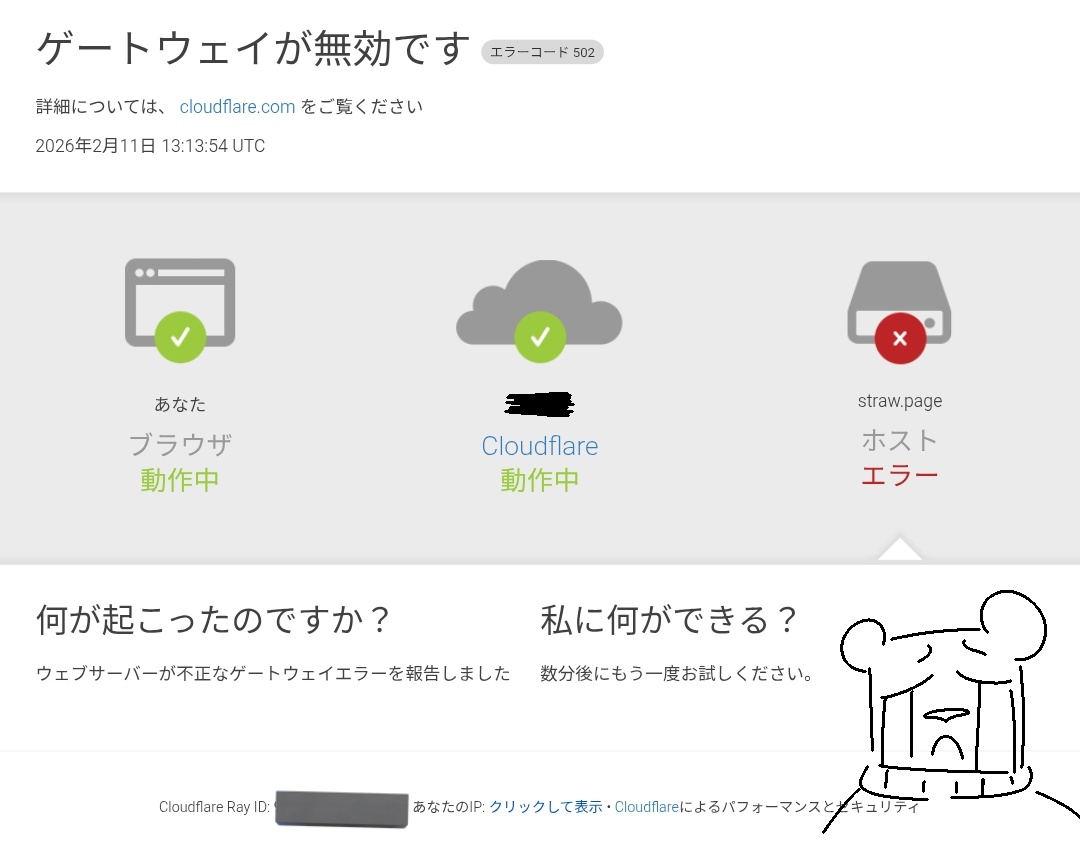Click the host server drive icon
This screenshot has width=1080, height=863.
[900, 303]
